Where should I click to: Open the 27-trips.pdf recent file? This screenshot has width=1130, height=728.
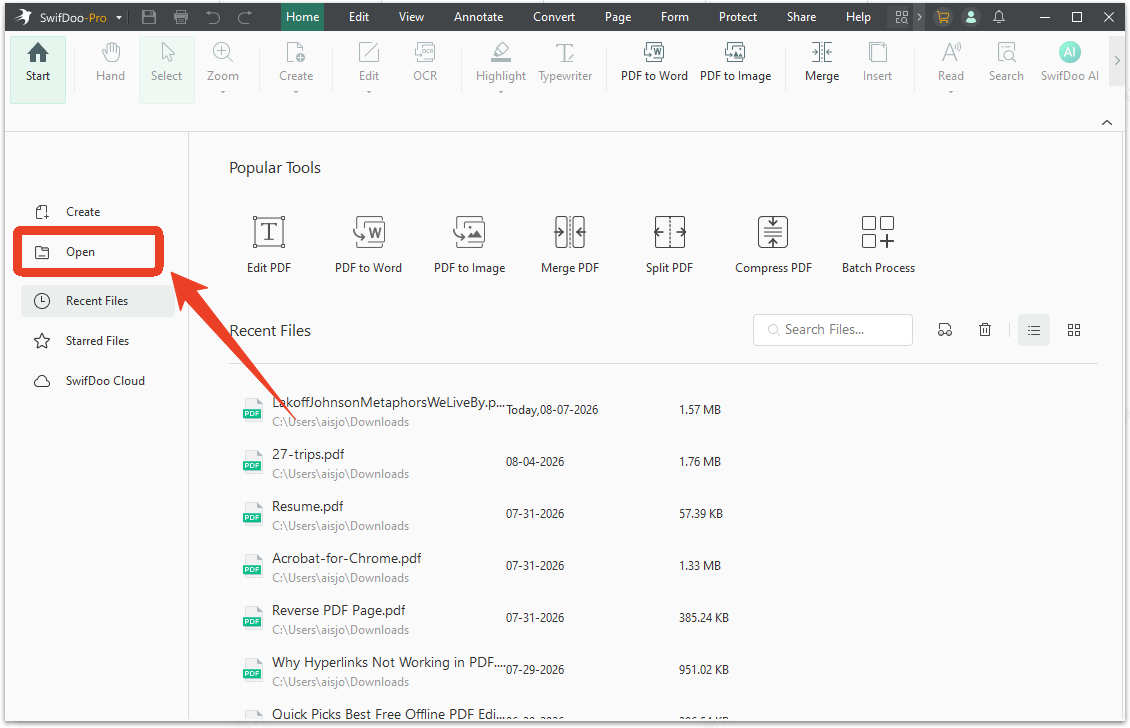point(308,455)
